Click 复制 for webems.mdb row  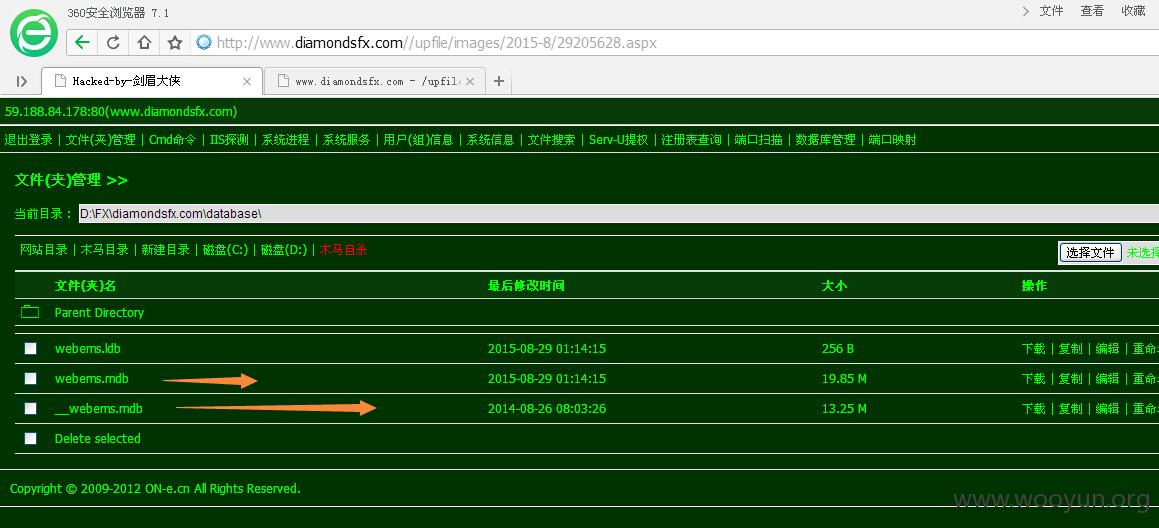[x=1070, y=379]
